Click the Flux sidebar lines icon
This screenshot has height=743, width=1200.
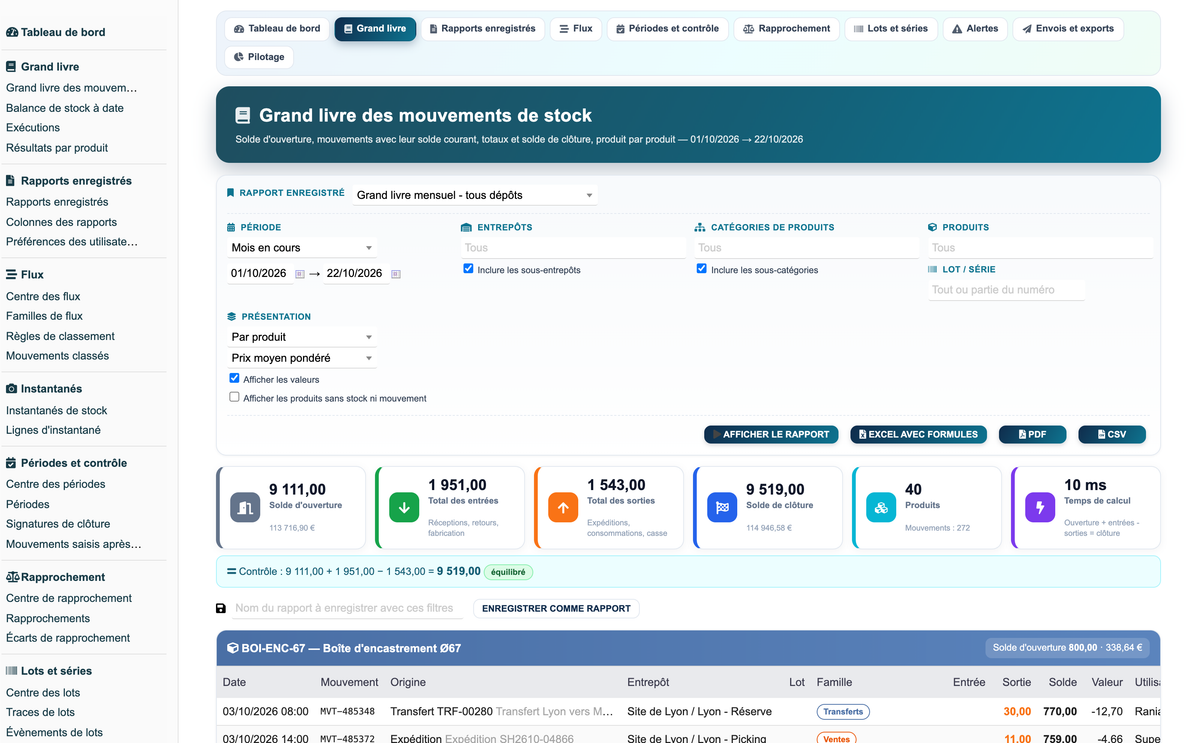point(11,274)
